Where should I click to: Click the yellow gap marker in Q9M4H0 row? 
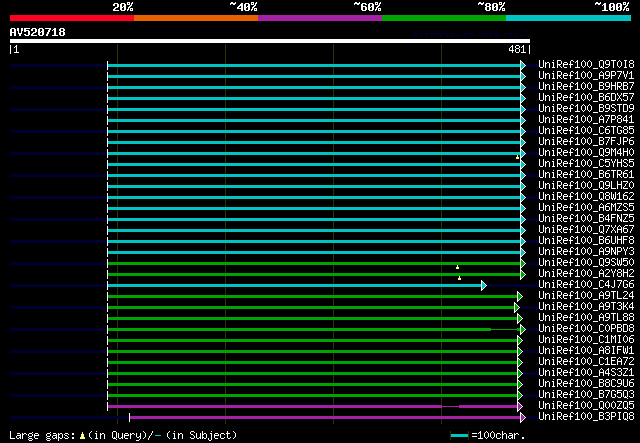click(518, 157)
